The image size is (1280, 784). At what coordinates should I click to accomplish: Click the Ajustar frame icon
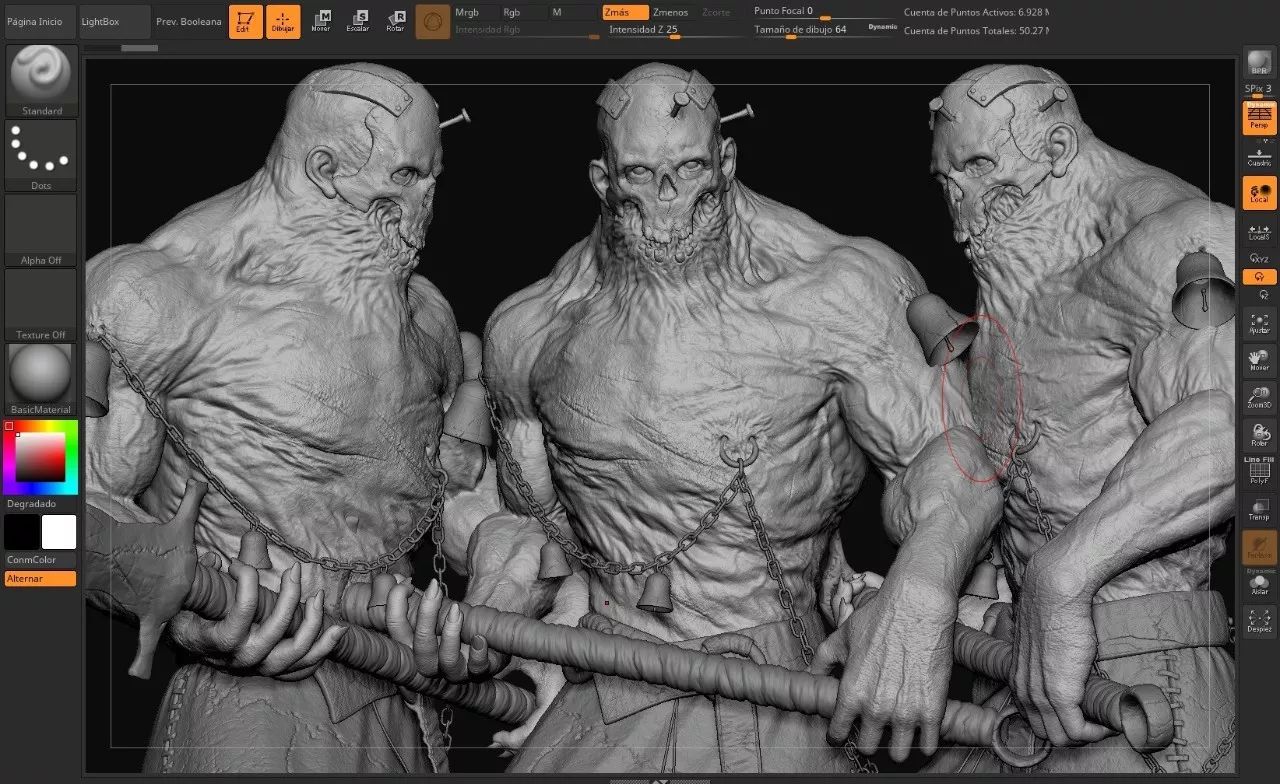pos(1259,322)
